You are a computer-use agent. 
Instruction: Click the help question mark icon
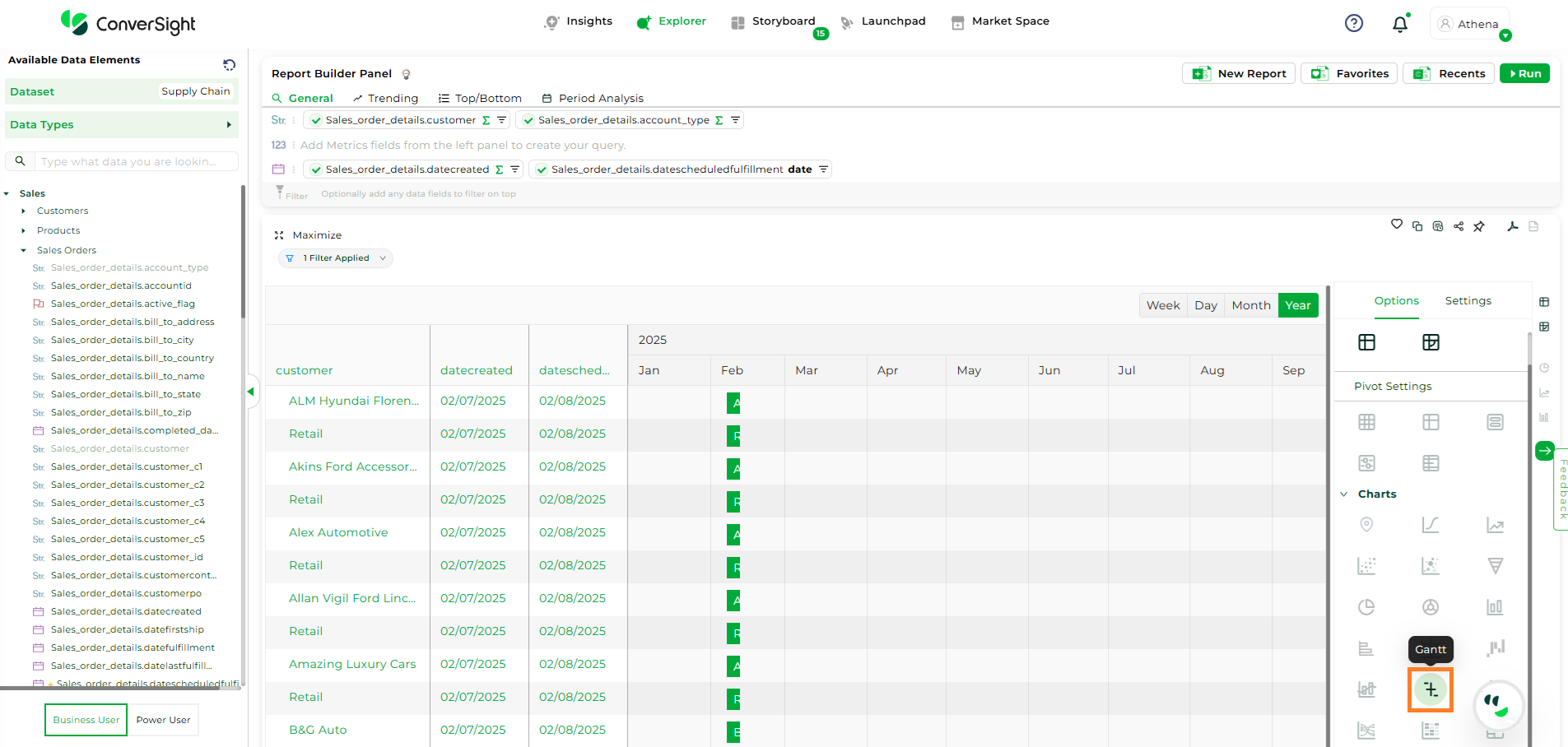1354,23
